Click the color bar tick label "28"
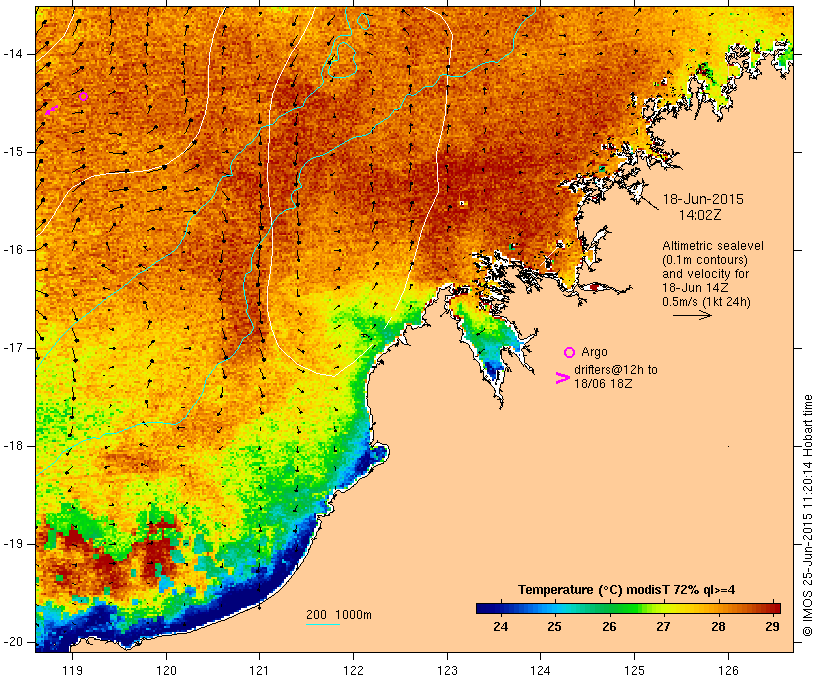 point(718,627)
